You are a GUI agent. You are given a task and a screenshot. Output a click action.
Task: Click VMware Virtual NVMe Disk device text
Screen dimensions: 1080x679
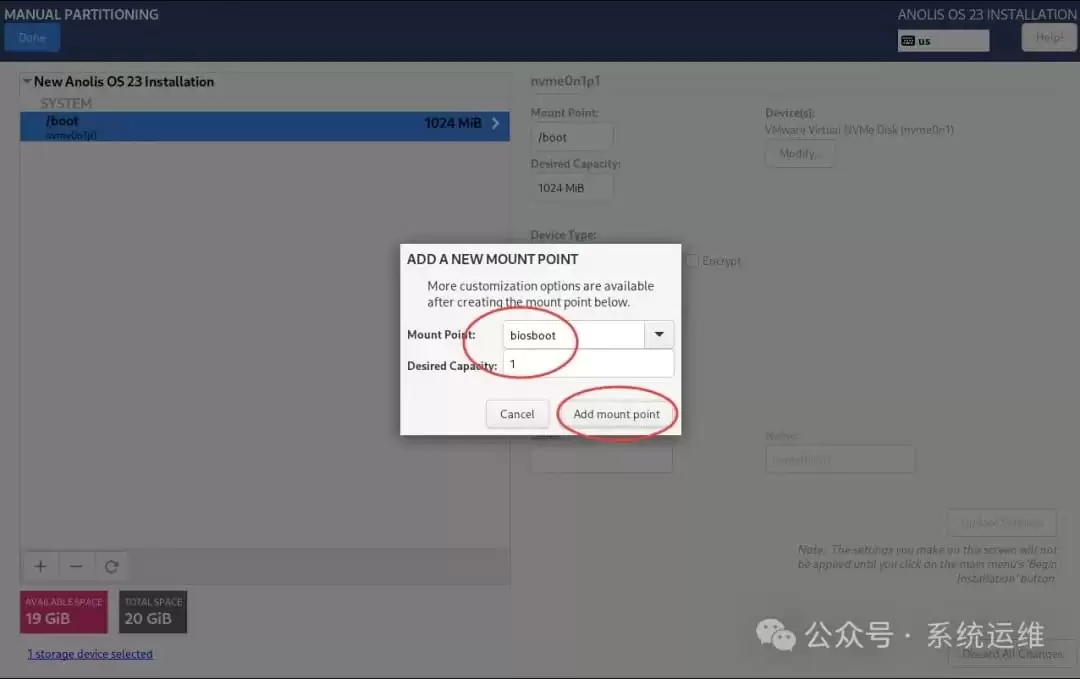(x=859, y=129)
